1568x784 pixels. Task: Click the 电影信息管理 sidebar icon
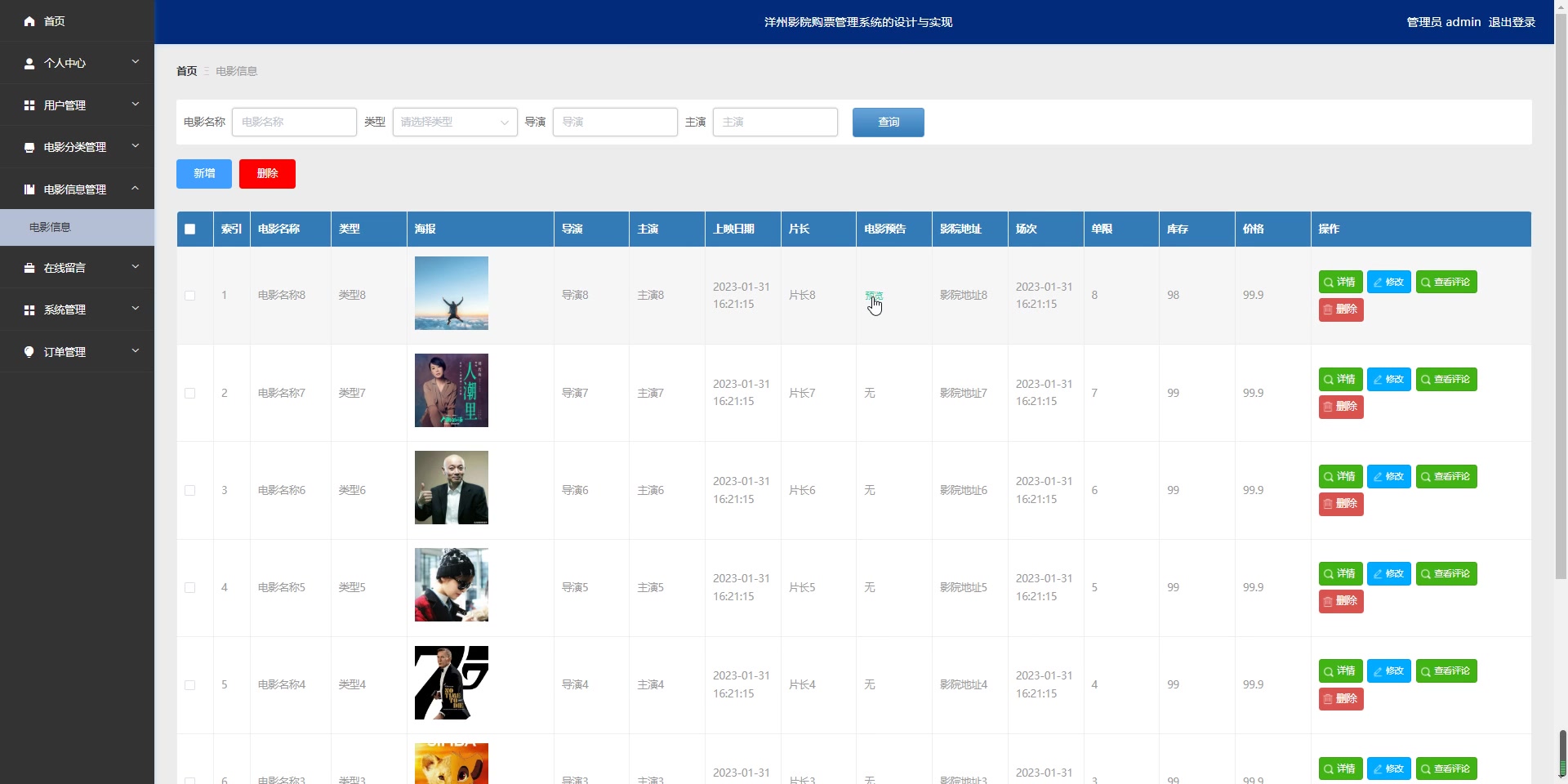29,189
